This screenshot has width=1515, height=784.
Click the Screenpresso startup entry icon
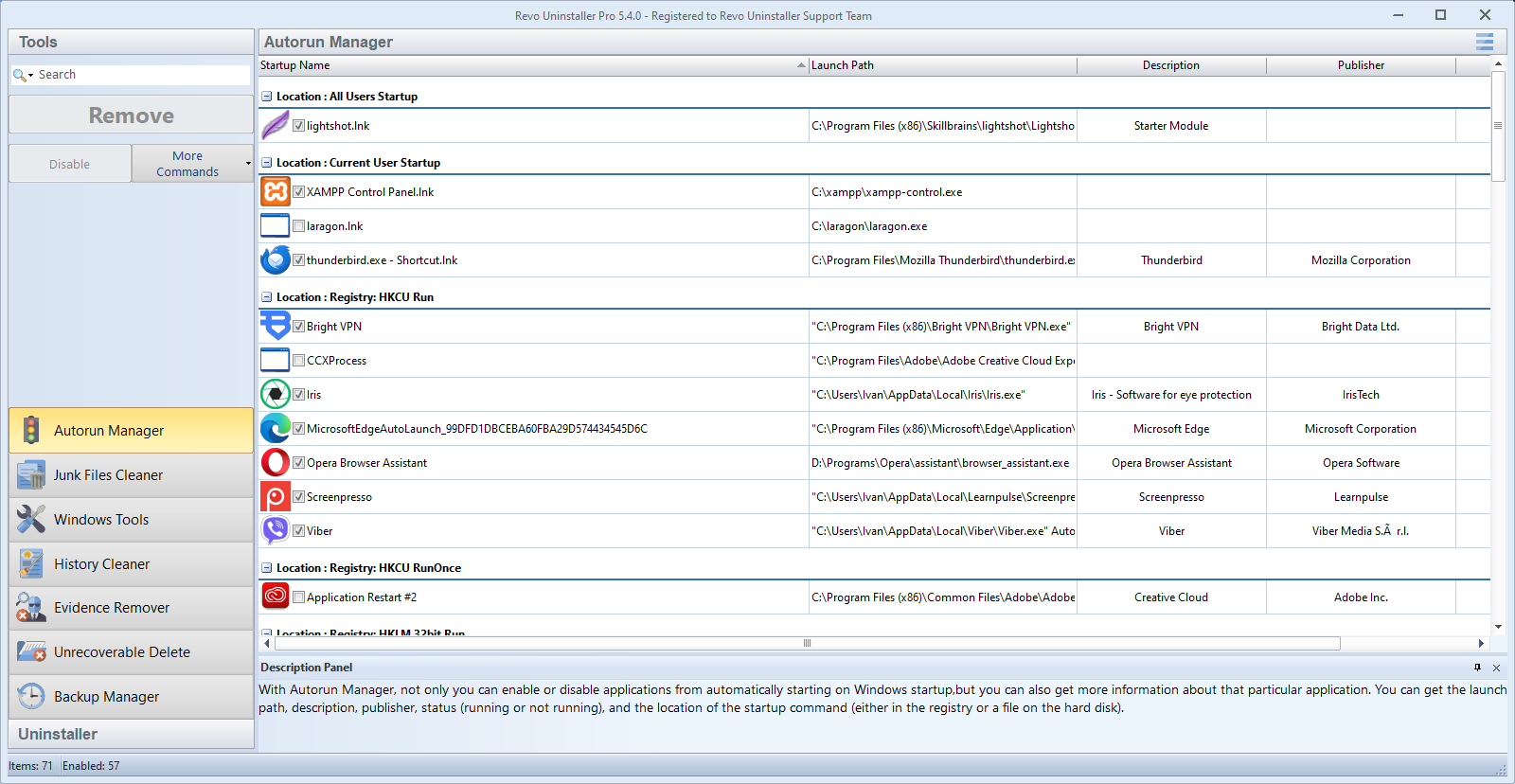click(275, 497)
